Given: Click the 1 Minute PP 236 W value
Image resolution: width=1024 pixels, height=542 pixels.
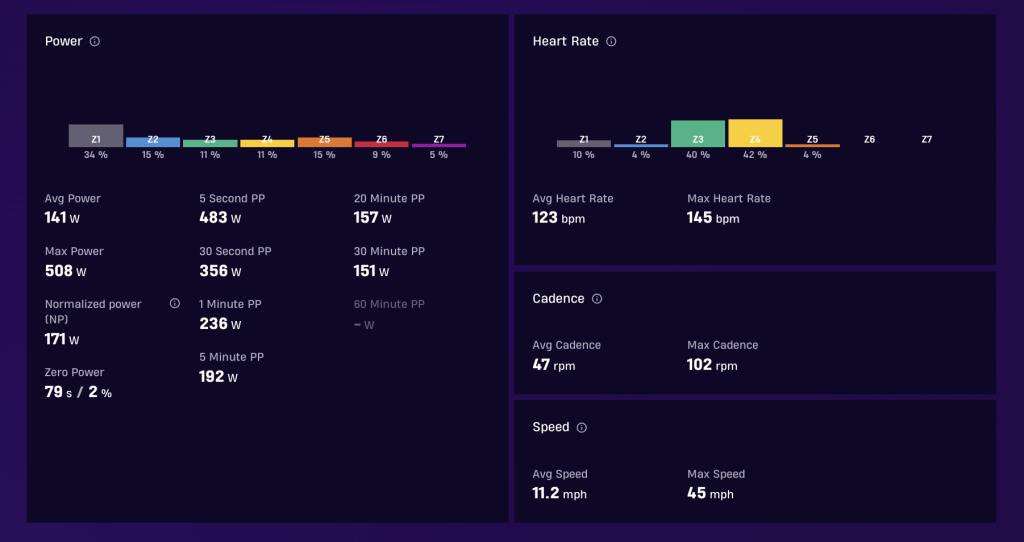Looking at the screenshot, I should pyautogui.click(x=220, y=323).
